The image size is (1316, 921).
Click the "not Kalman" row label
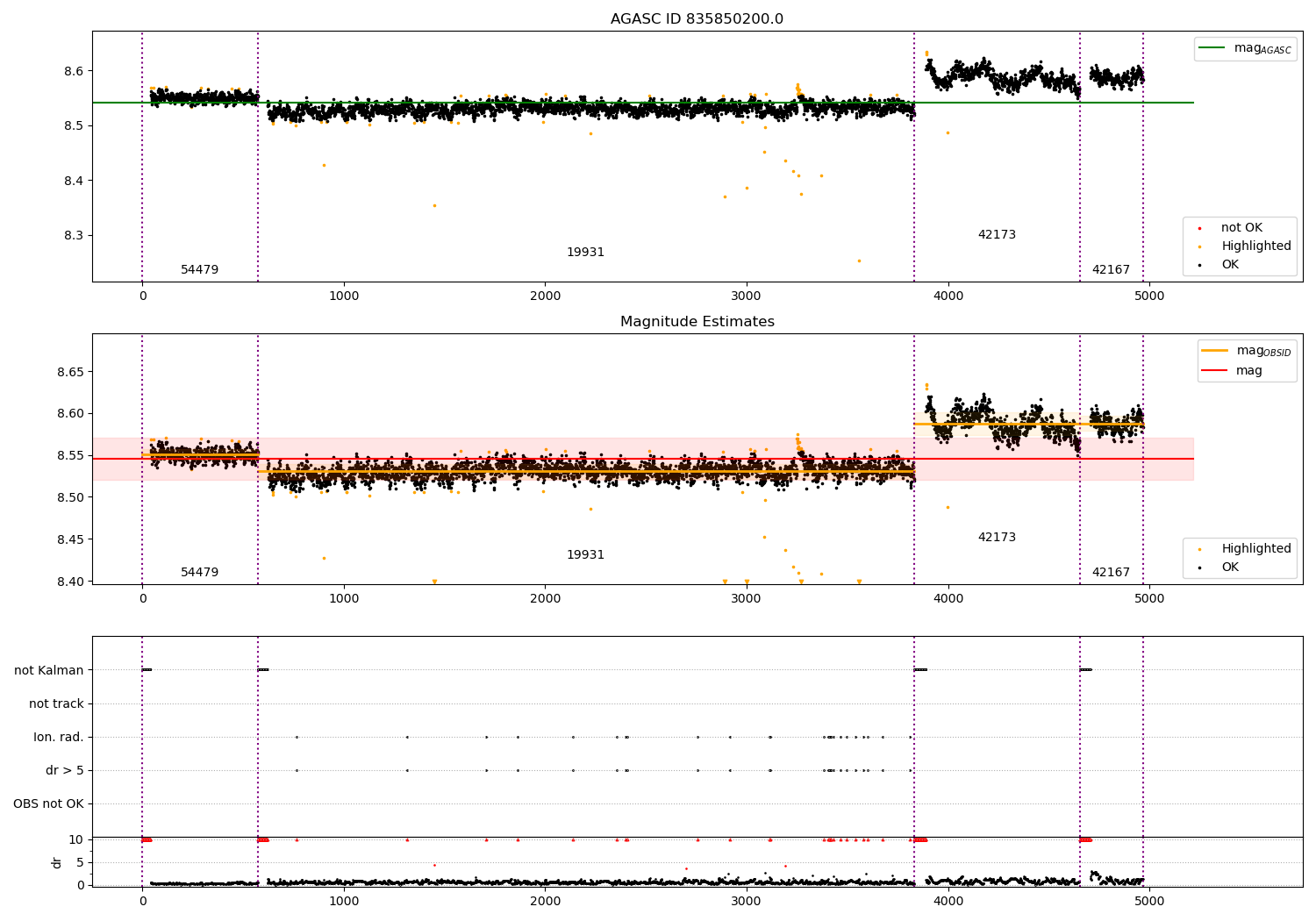coord(49,671)
